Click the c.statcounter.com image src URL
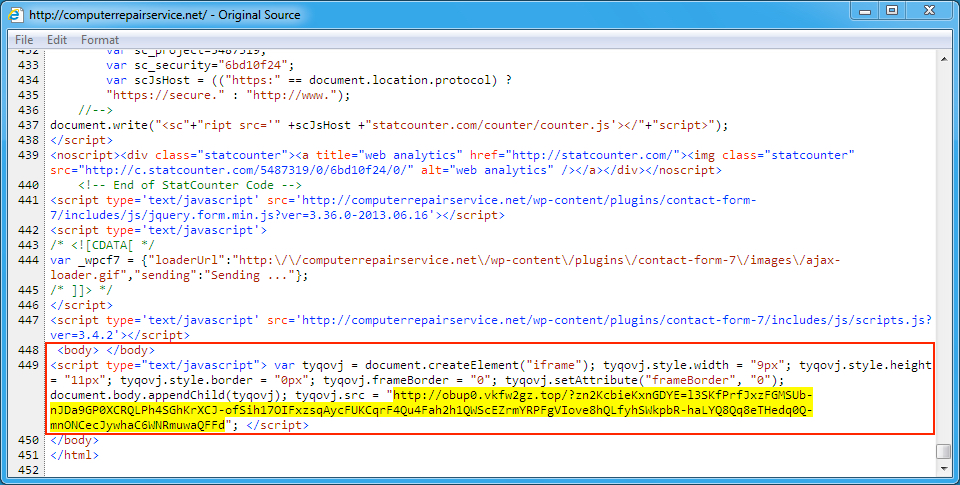This screenshot has width=960, height=485. (246, 170)
